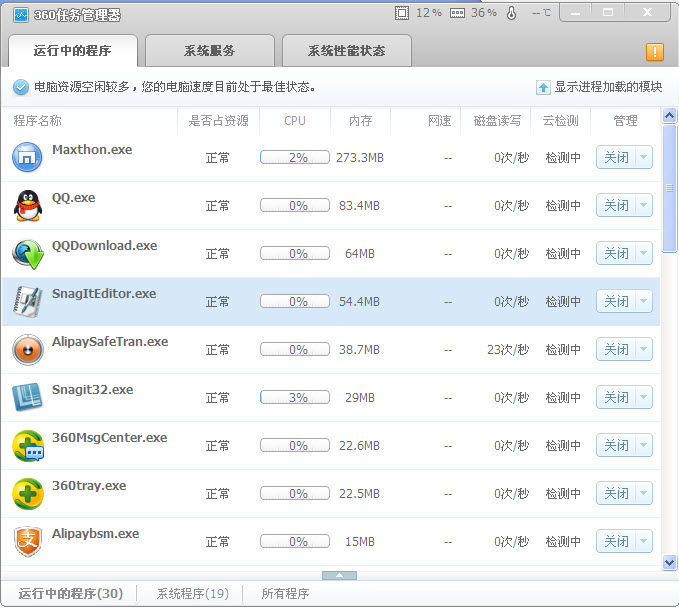Open 关闭 dropdown arrow for Alipaybsm.exe

[x=643, y=542]
